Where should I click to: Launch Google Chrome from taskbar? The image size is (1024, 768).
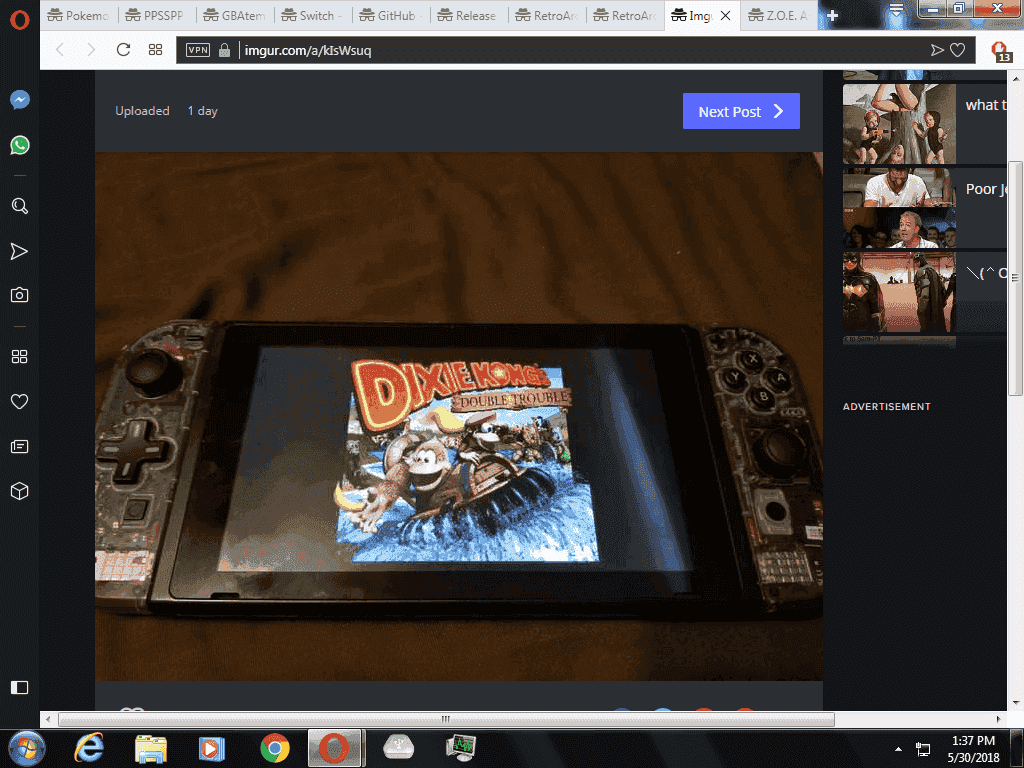(275, 748)
